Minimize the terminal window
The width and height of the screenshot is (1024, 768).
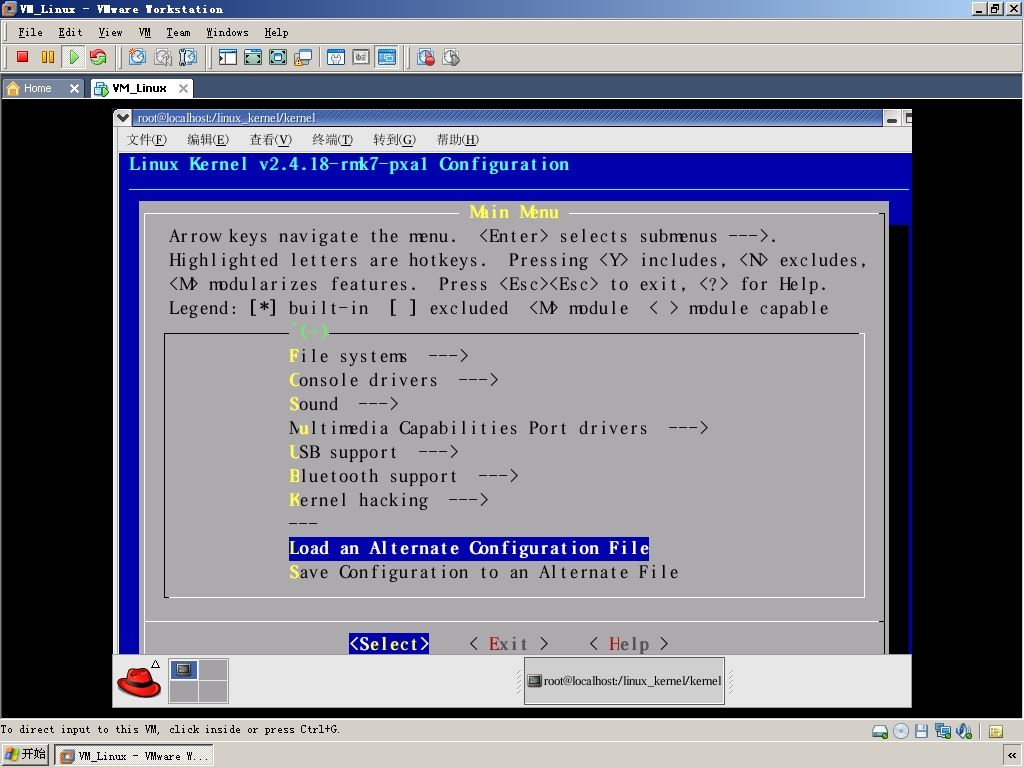pos(891,118)
